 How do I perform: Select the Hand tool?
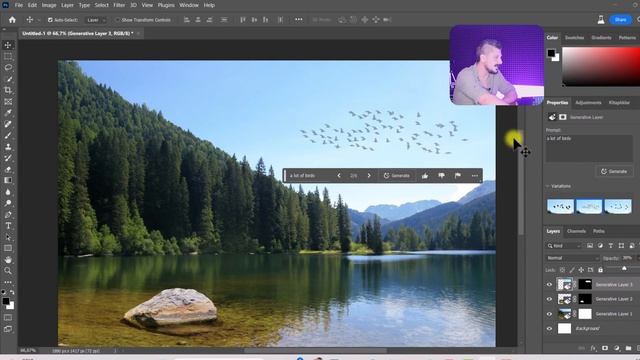click(8, 260)
